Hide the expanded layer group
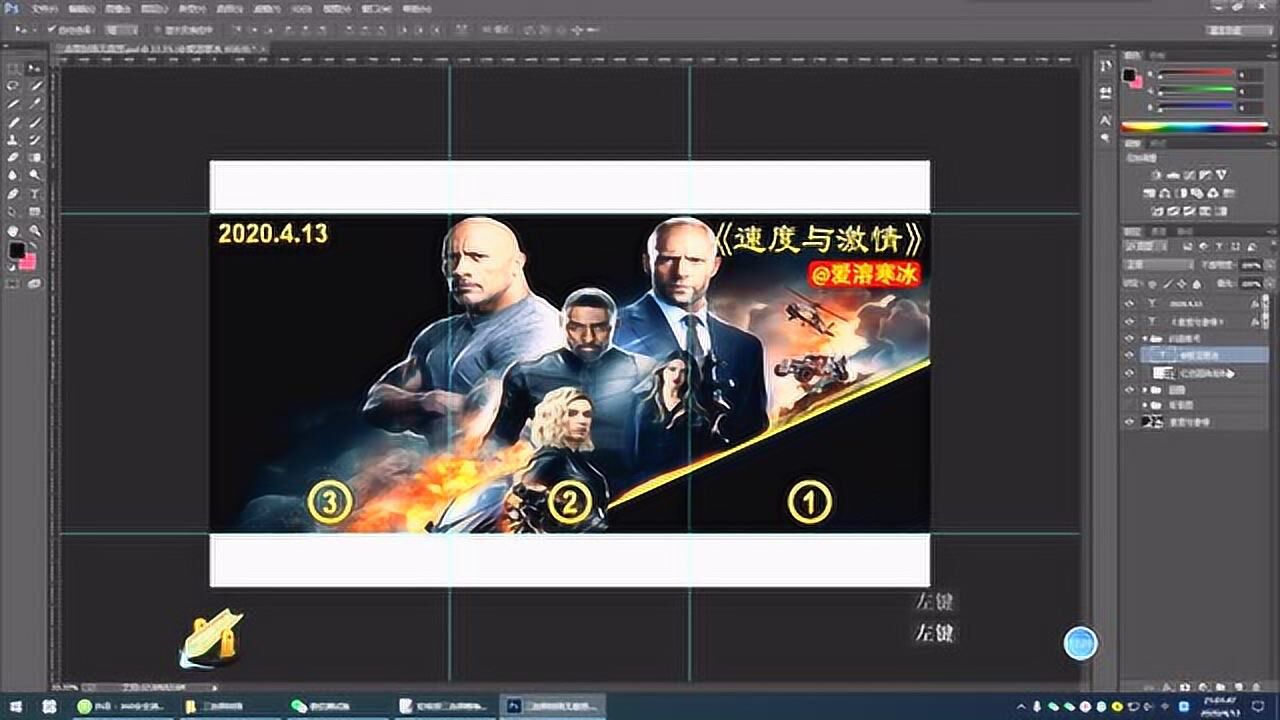This screenshot has height=720, width=1280. pos(1129,338)
